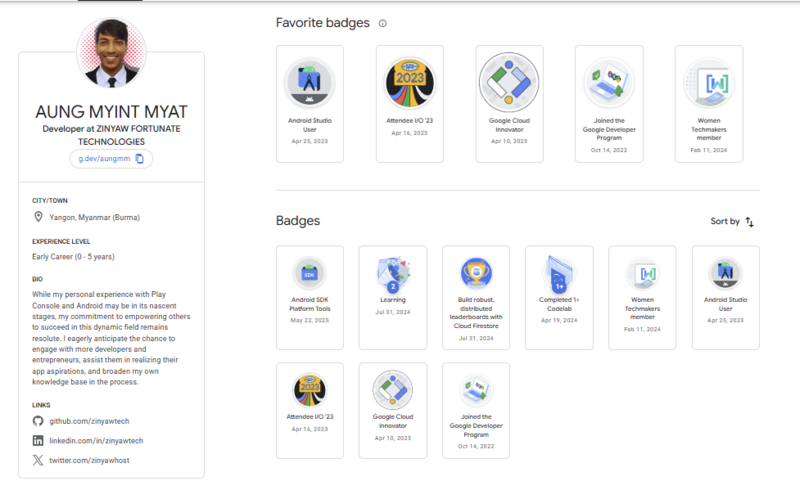Open Google Cloud Innovator favorite badge
Image resolution: width=800 pixels, height=481 pixels.
point(509,104)
